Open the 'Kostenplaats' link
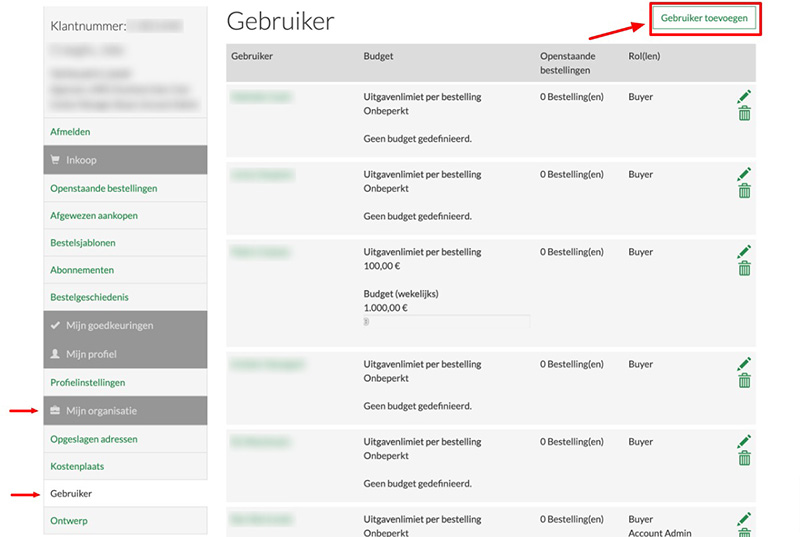 tap(77, 466)
